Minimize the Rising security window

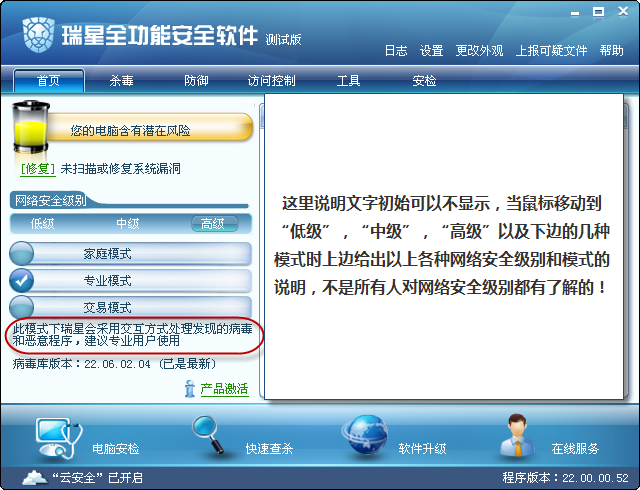coord(575,13)
